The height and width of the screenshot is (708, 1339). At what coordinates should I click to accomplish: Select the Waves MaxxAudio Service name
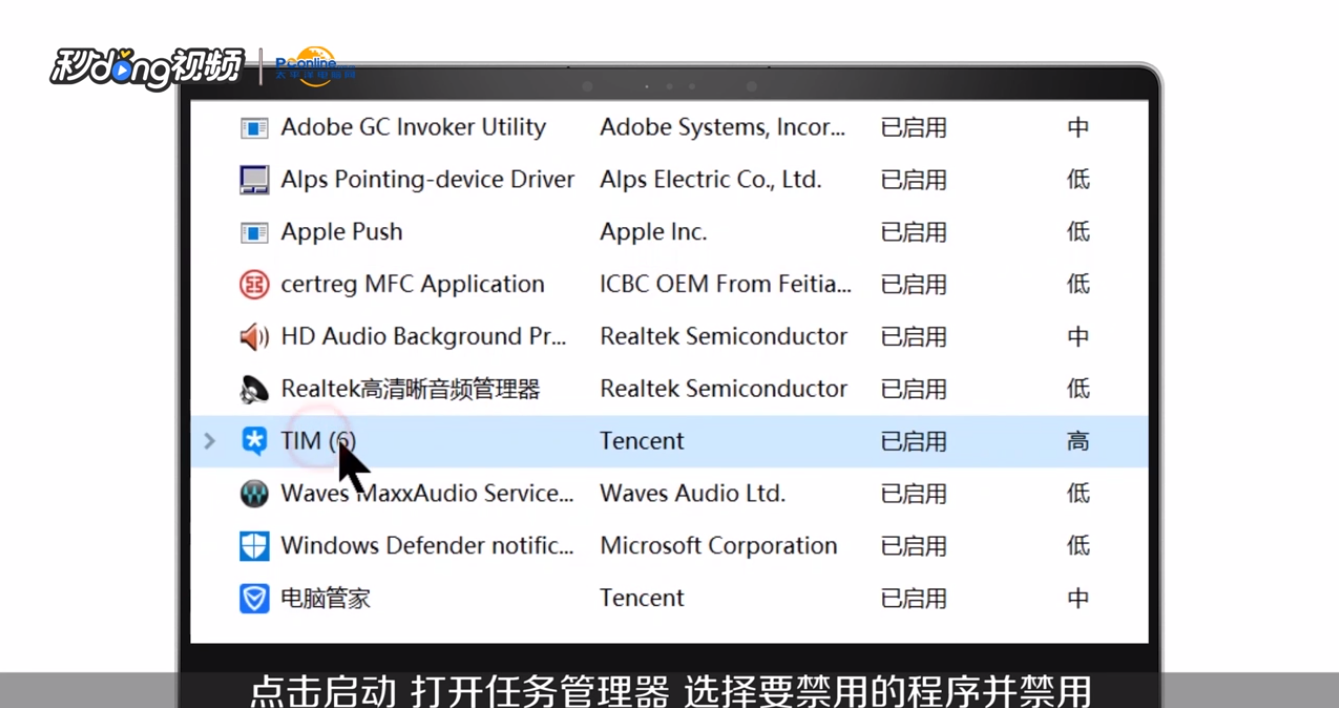point(428,493)
